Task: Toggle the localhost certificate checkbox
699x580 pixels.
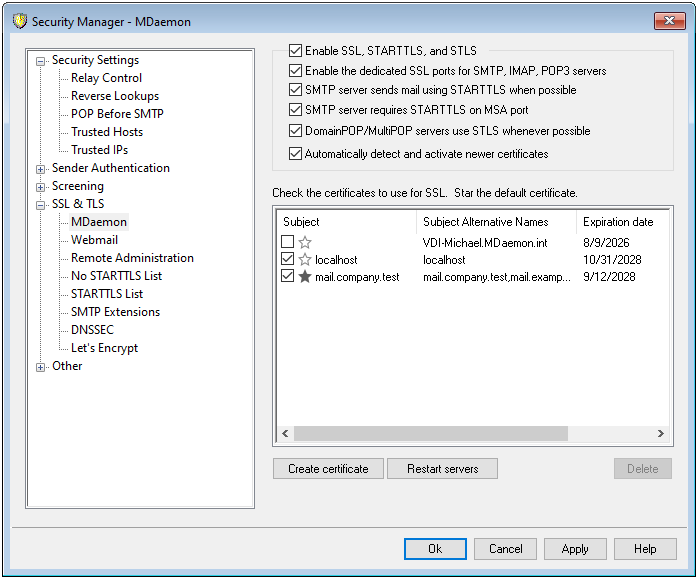Action: pos(288,260)
